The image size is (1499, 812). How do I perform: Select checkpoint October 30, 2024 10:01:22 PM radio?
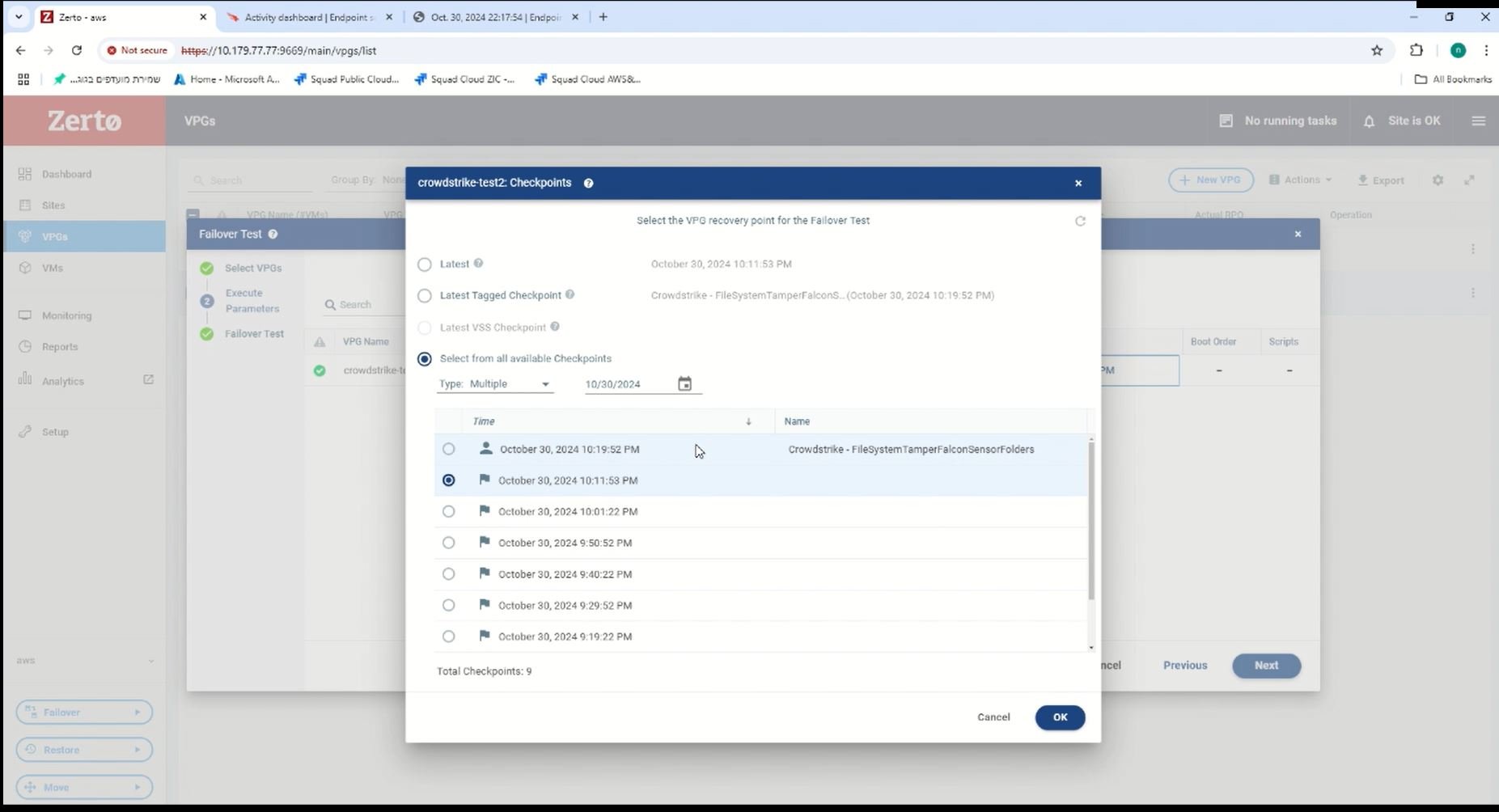448,511
